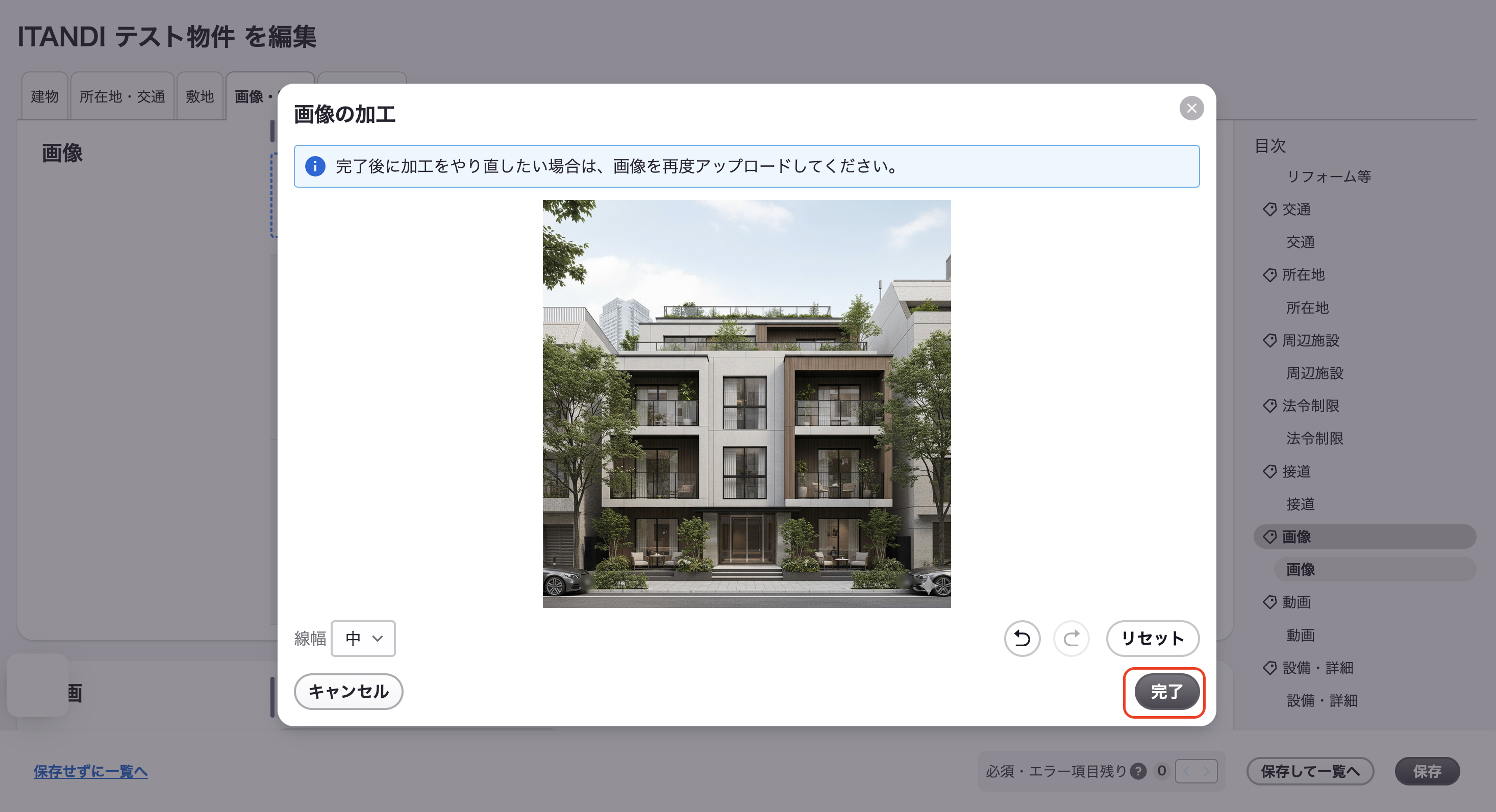The width and height of the screenshot is (1496, 812).
Task: Select the 交通 sub-item in 目次
Action: 1300,242
